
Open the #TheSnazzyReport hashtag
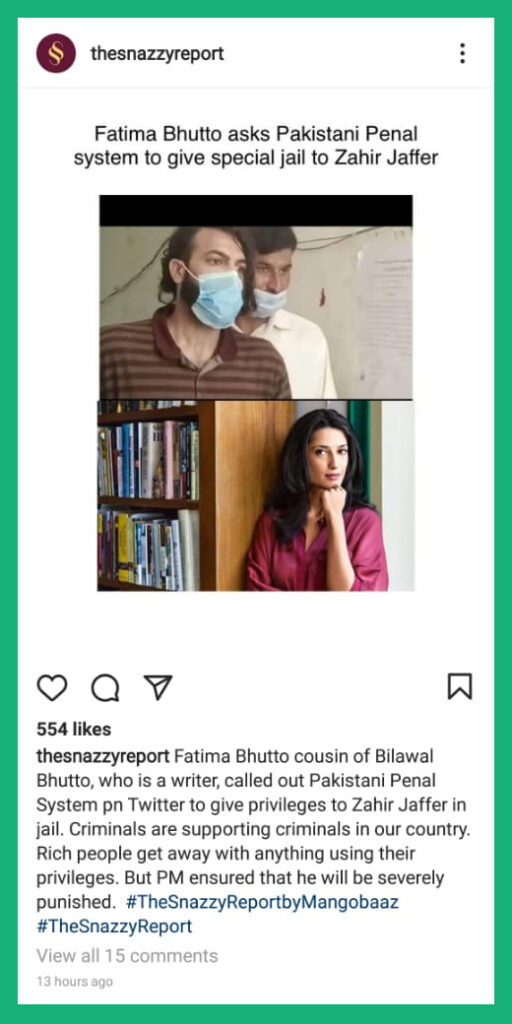coord(114,927)
